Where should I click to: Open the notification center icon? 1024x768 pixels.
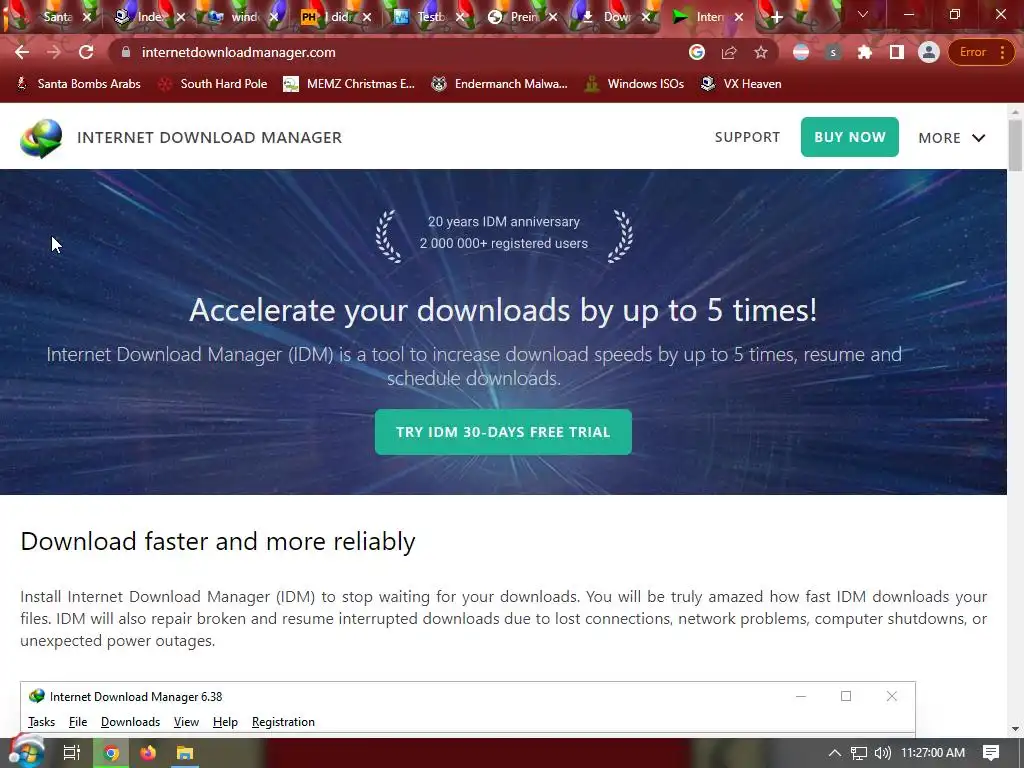click(x=991, y=753)
